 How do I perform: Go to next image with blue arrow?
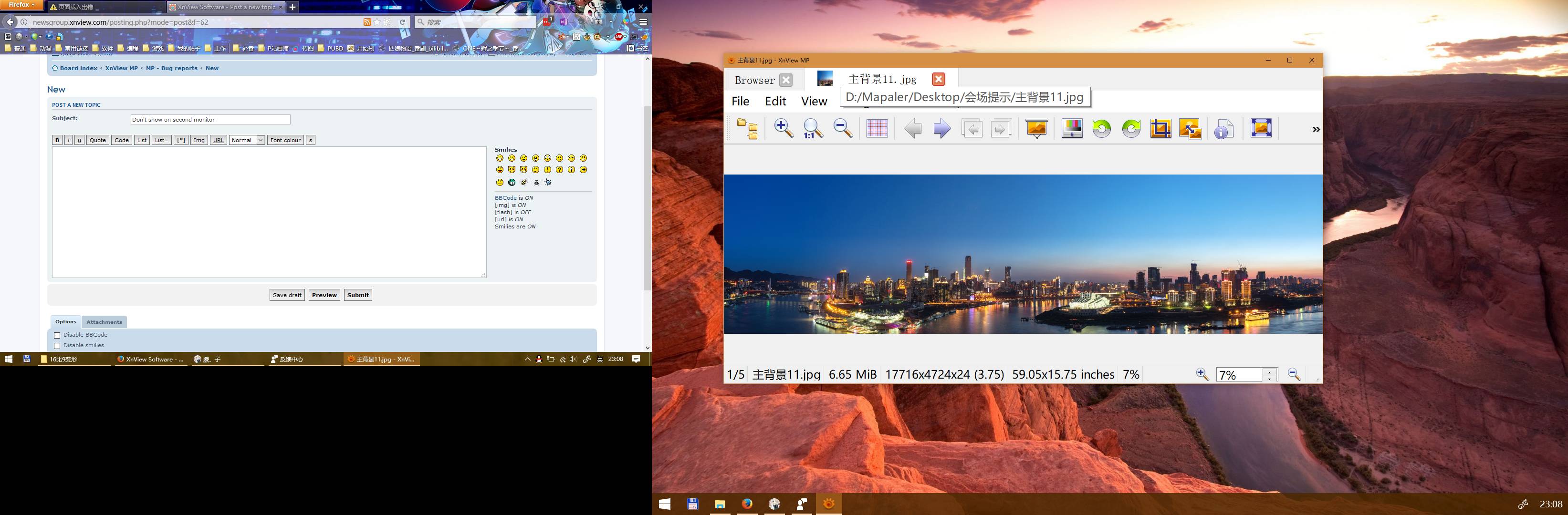click(941, 129)
